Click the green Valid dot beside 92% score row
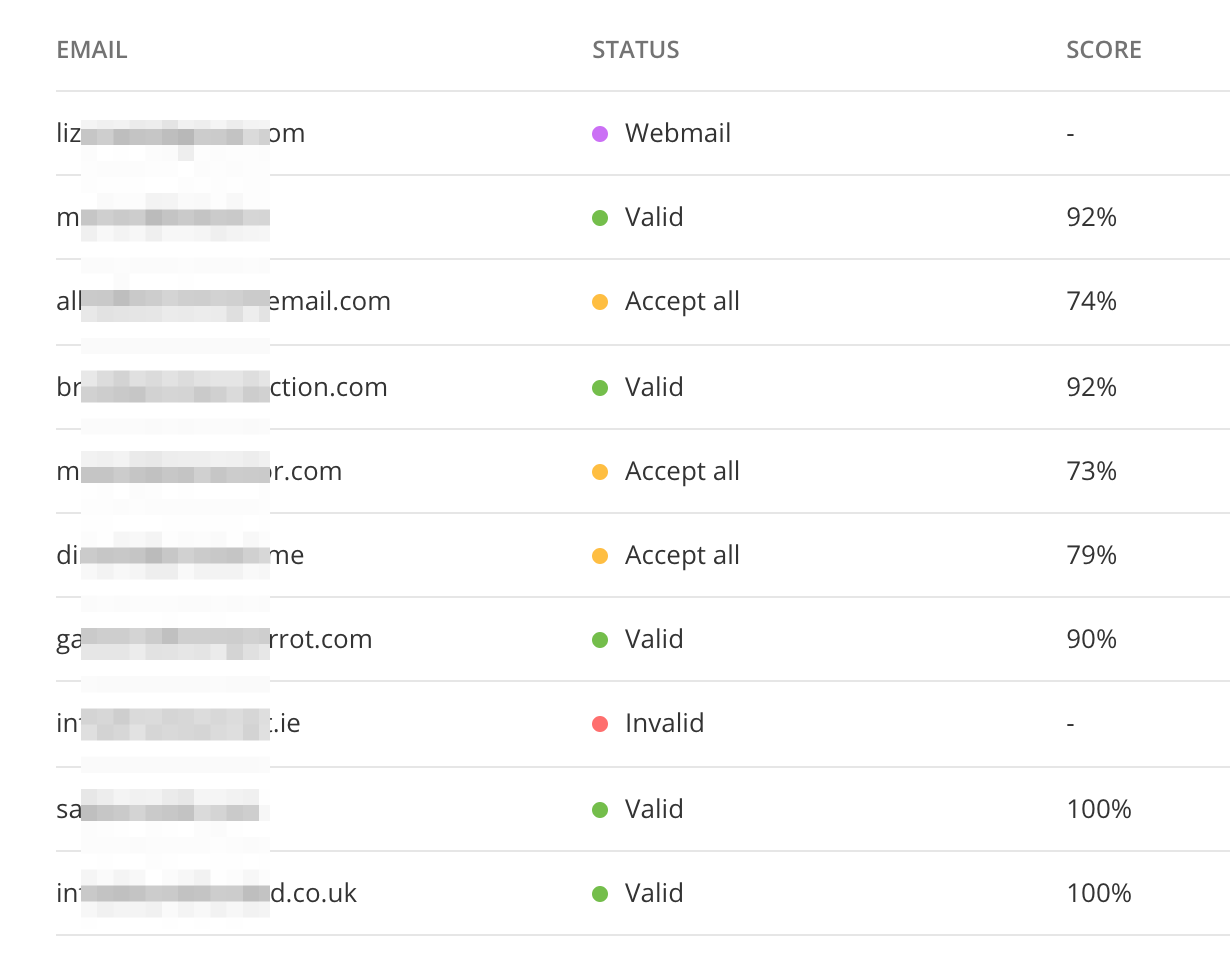This screenshot has width=1230, height=966. 601,217
